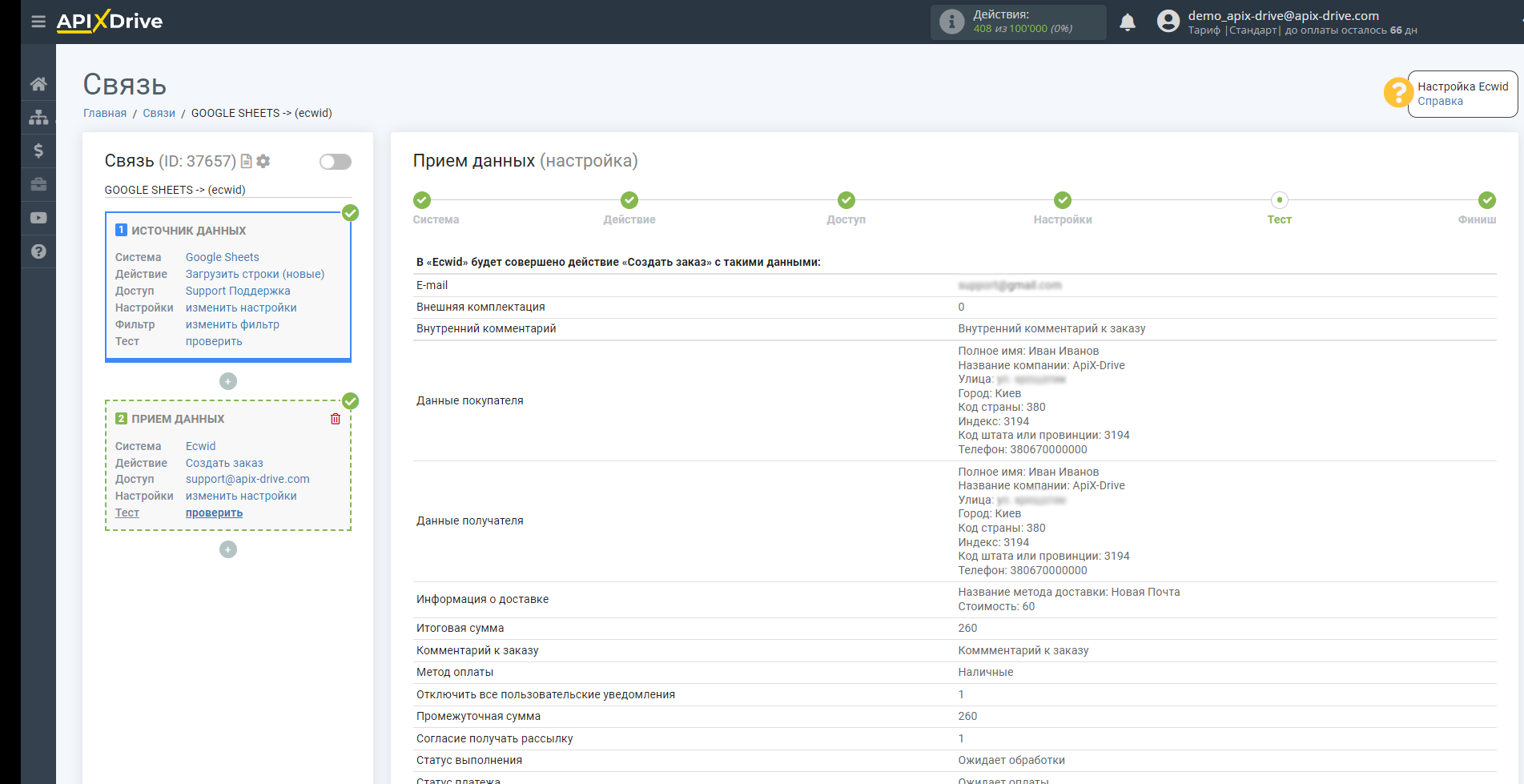Screen dimensions: 1524x784
Task: Click the Промежуточная сумма row label
Action: pyautogui.click(x=478, y=716)
